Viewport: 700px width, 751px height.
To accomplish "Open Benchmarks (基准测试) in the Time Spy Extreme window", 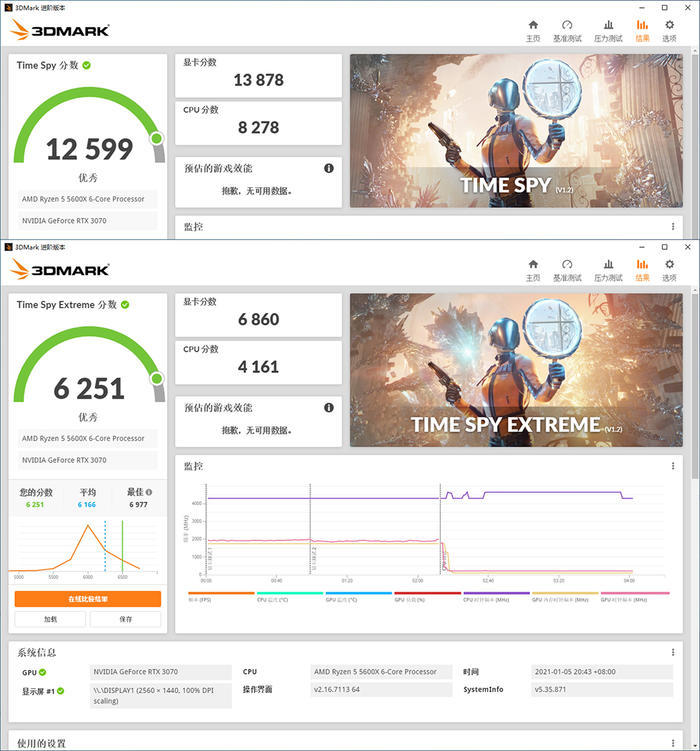I will click(567, 271).
